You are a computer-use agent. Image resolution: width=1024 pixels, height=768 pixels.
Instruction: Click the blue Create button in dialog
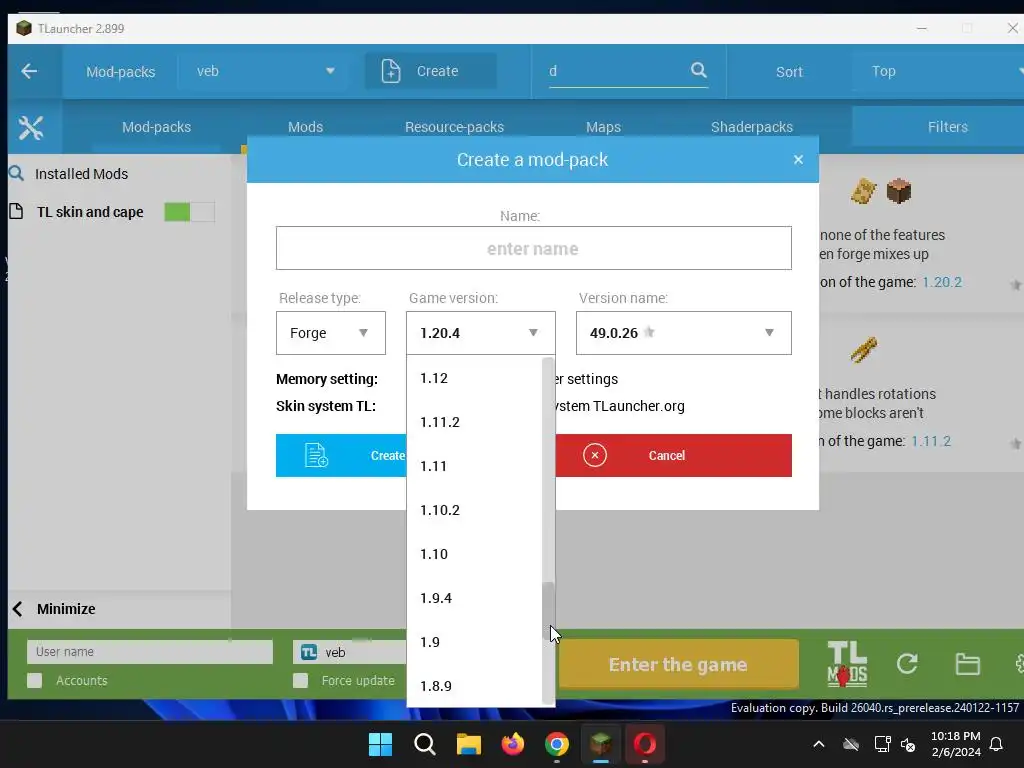click(x=341, y=455)
